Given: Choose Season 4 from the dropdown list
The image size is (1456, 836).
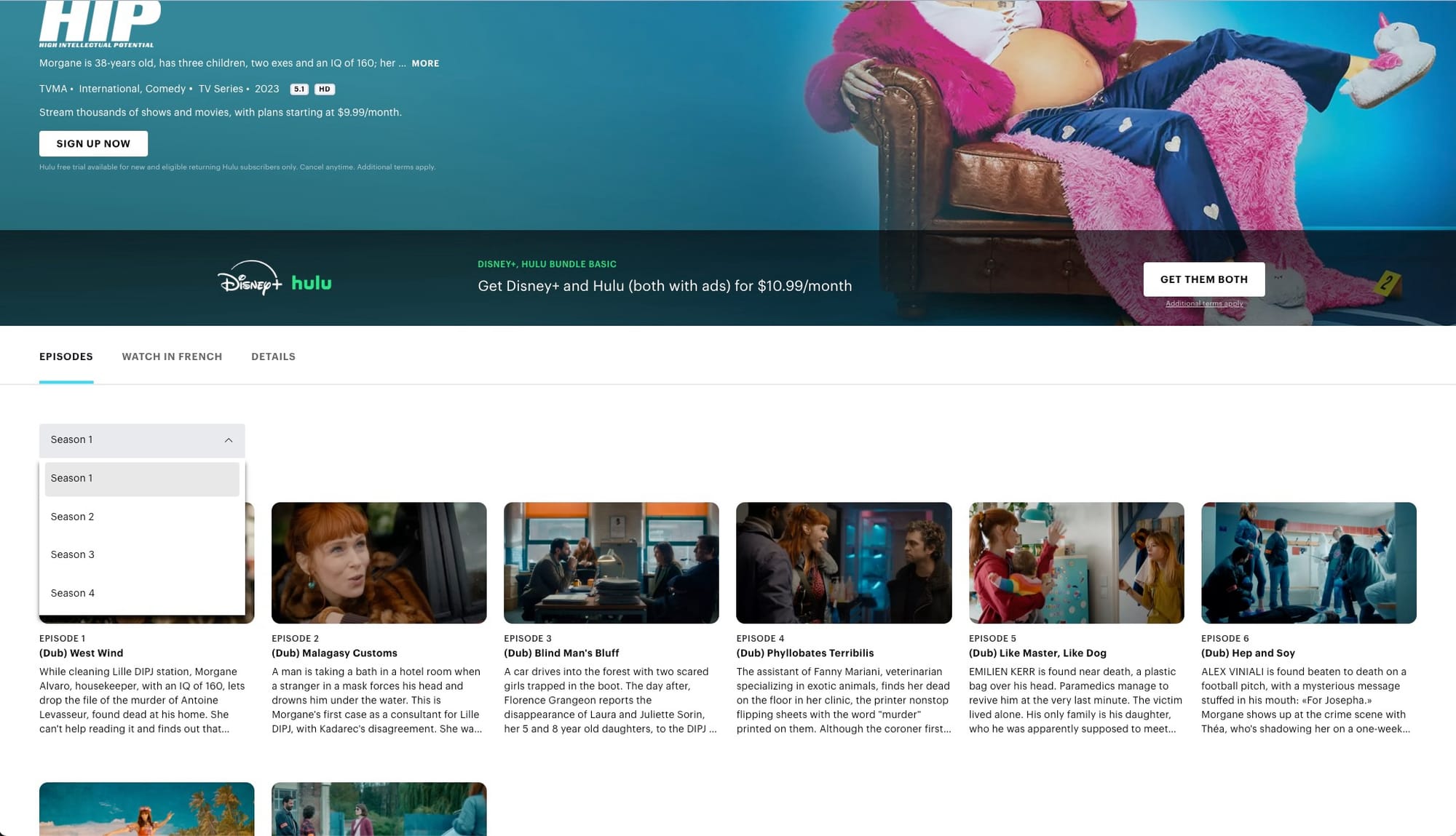Looking at the screenshot, I should (142, 593).
